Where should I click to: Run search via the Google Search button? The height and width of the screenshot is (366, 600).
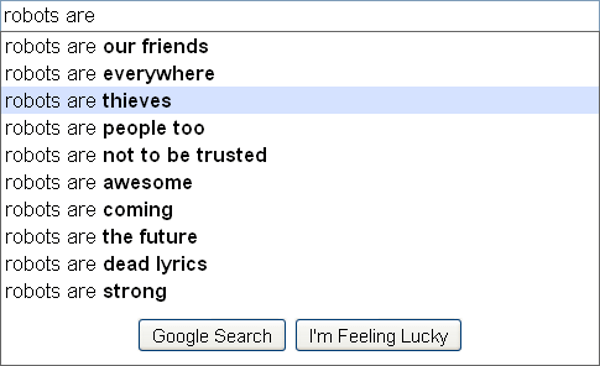click(212, 335)
